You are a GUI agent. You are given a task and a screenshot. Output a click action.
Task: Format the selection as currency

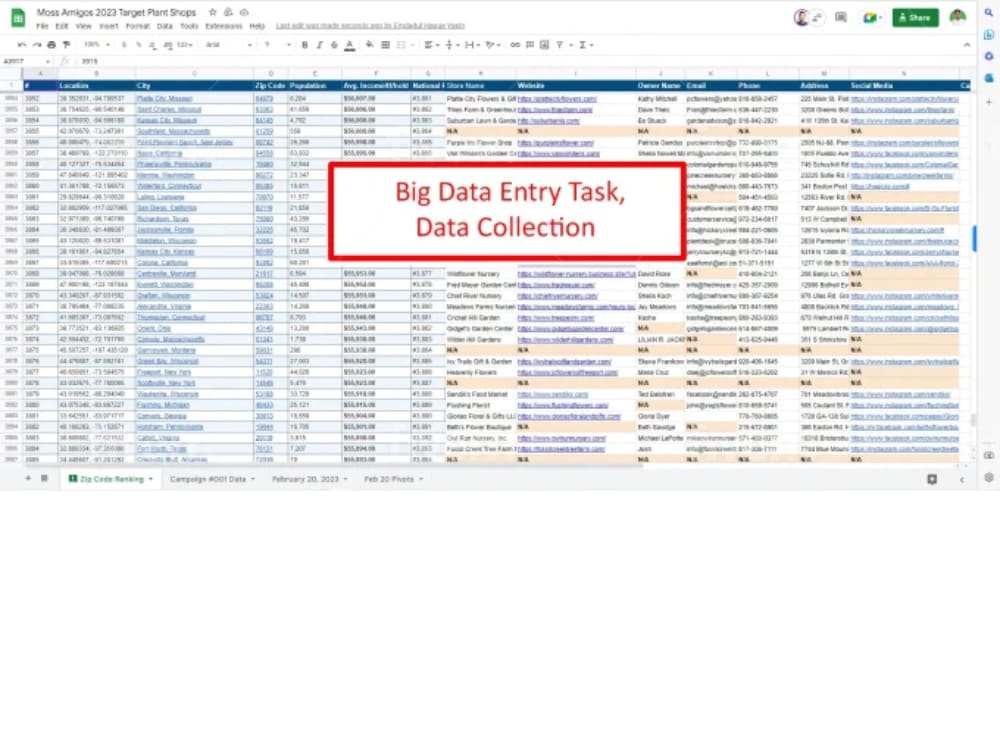(x=124, y=45)
